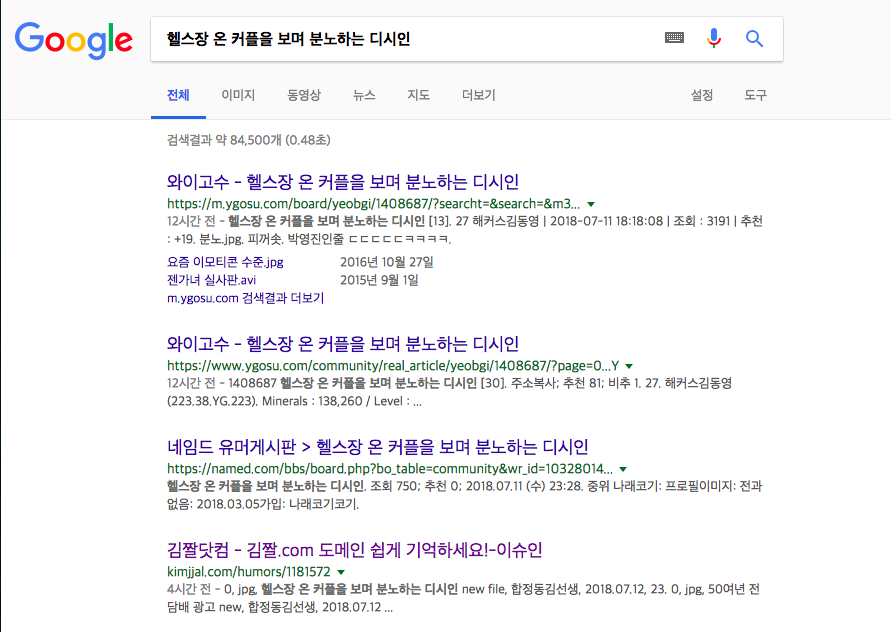
Task: Click the 검색결과 약 84,500개 stats text
Action: point(248,140)
